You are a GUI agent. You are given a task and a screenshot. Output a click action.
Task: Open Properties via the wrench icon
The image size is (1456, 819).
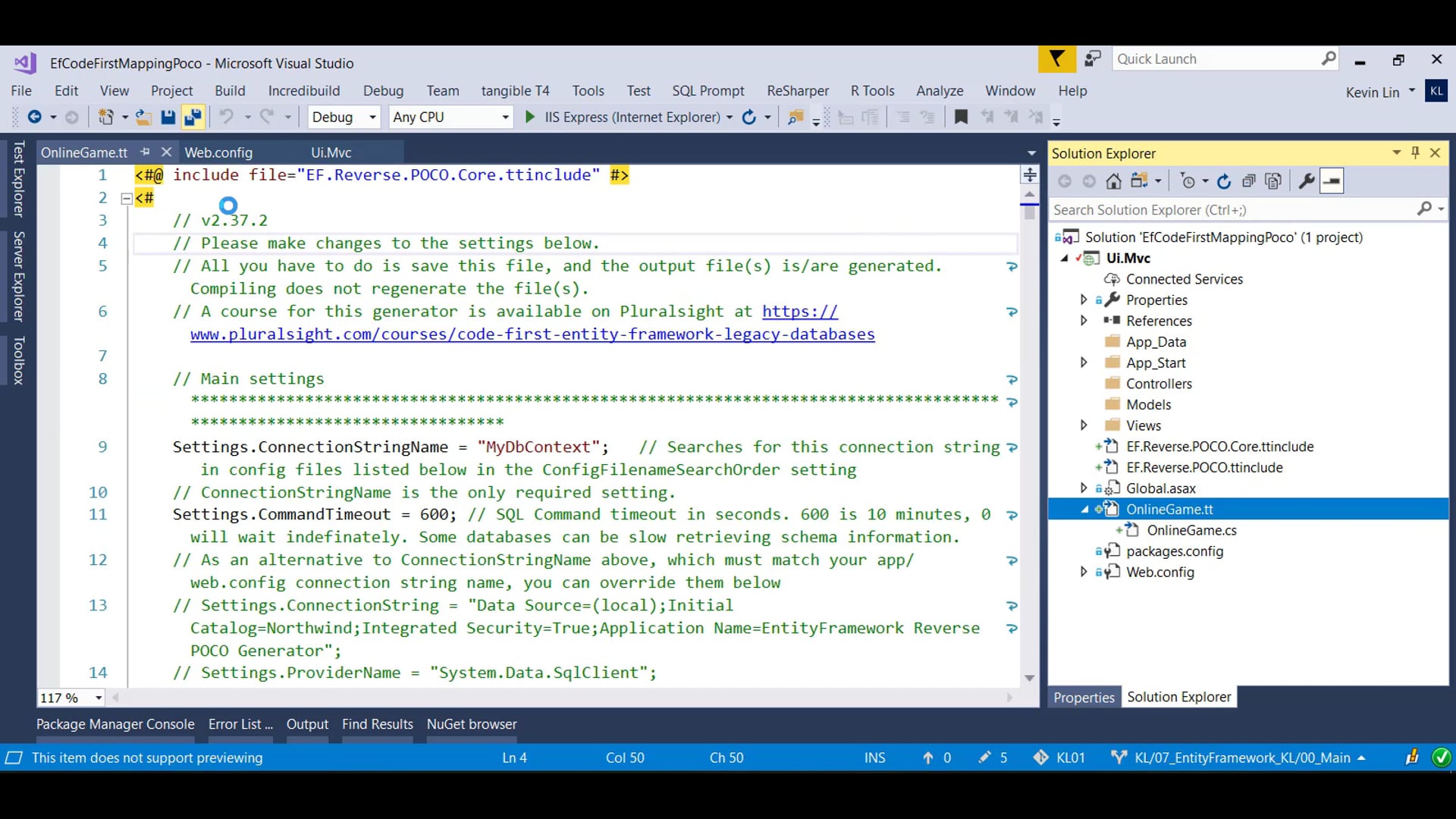pos(1306,181)
